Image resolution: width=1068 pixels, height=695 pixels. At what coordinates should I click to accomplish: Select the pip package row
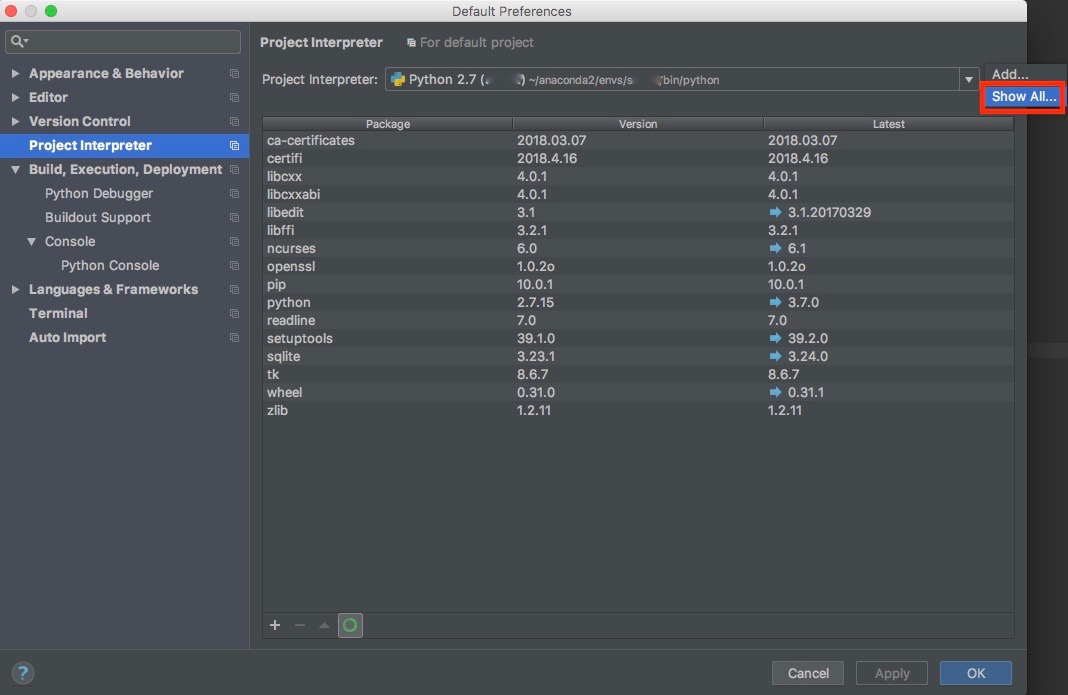[x=638, y=284]
